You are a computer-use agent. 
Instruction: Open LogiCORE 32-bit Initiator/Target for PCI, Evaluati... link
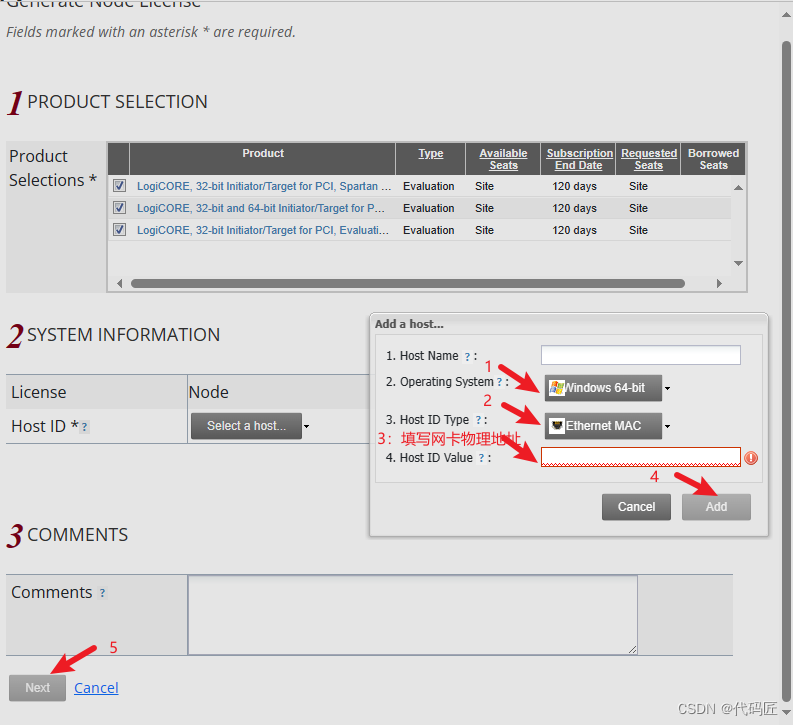tap(263, 231)
